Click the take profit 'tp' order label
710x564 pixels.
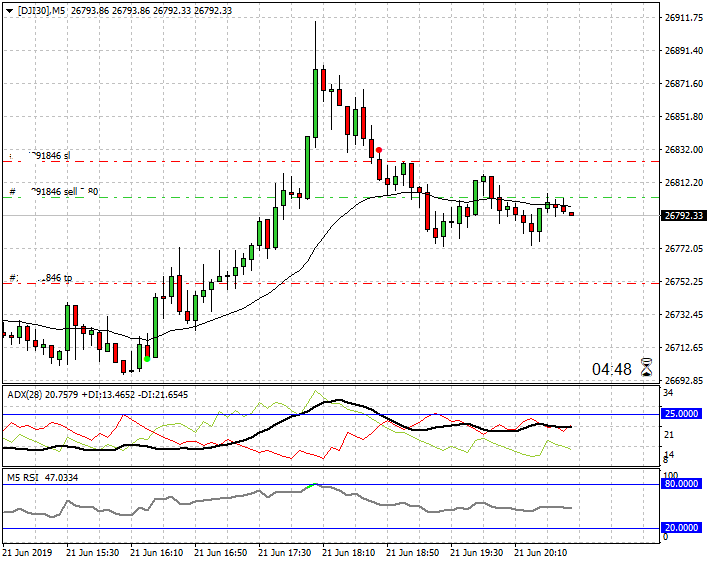pos(41,277)
